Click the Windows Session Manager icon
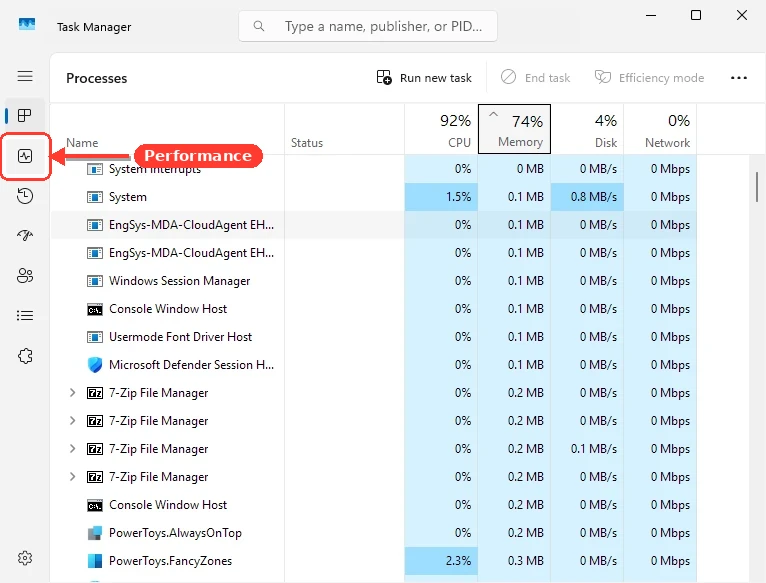 pos(95,281)
